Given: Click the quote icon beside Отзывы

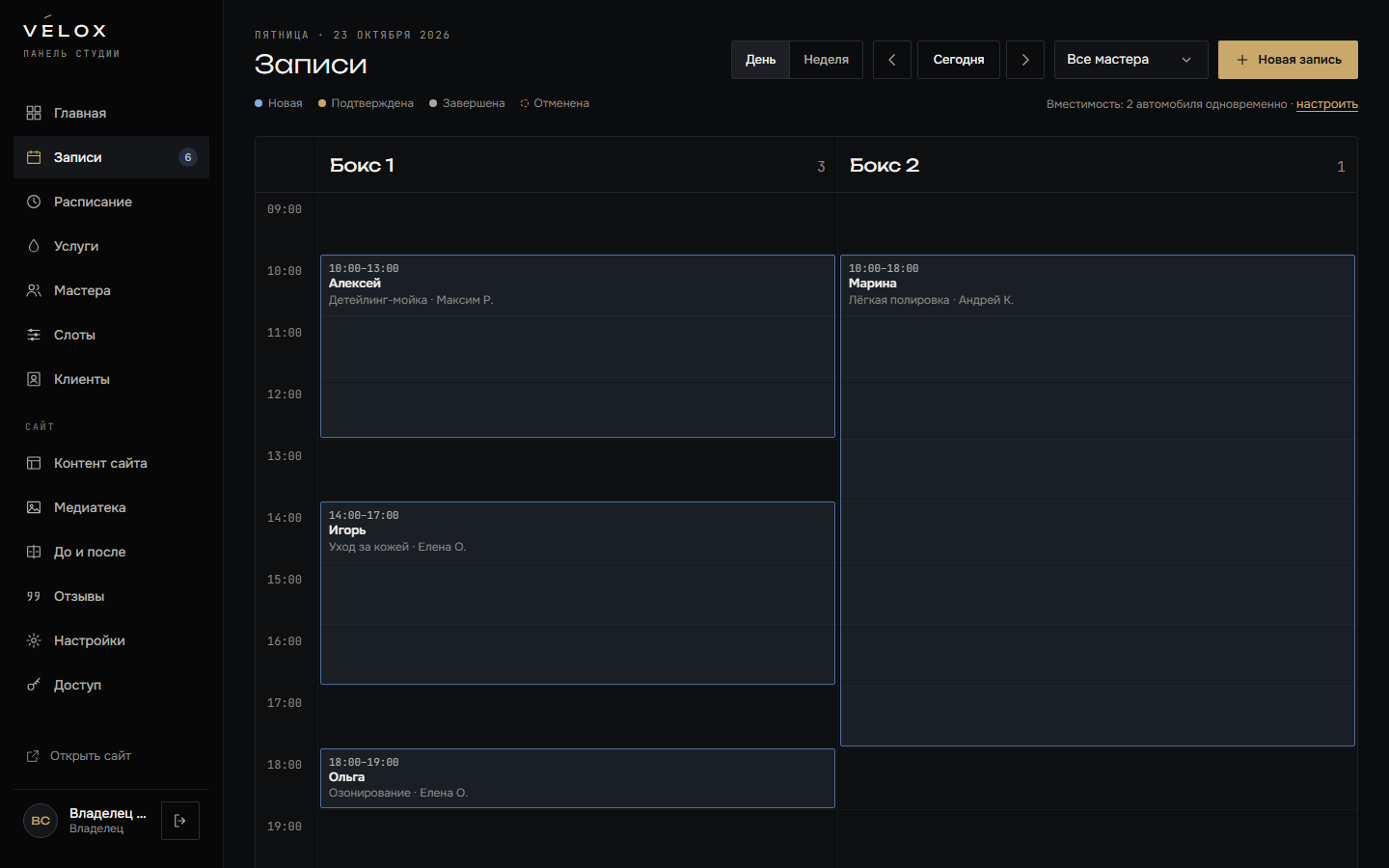Looking at the screenshot, I should 34,596.
